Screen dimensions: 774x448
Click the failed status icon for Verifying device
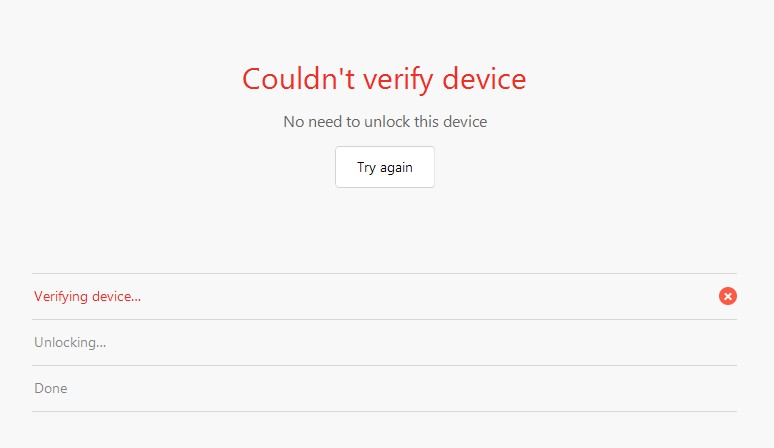point(728,296)
